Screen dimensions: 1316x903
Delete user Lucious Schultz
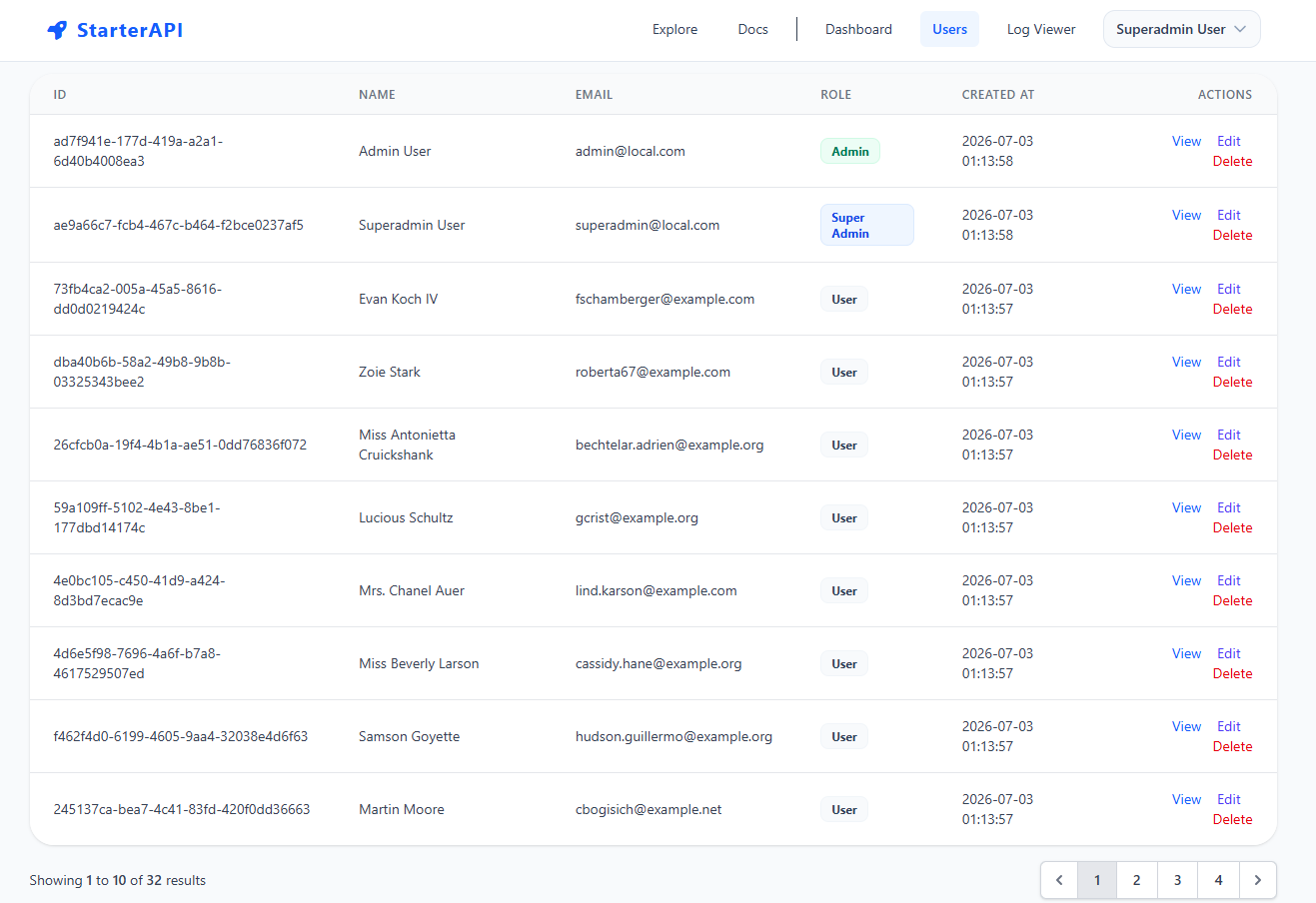tap(1232, 527)
